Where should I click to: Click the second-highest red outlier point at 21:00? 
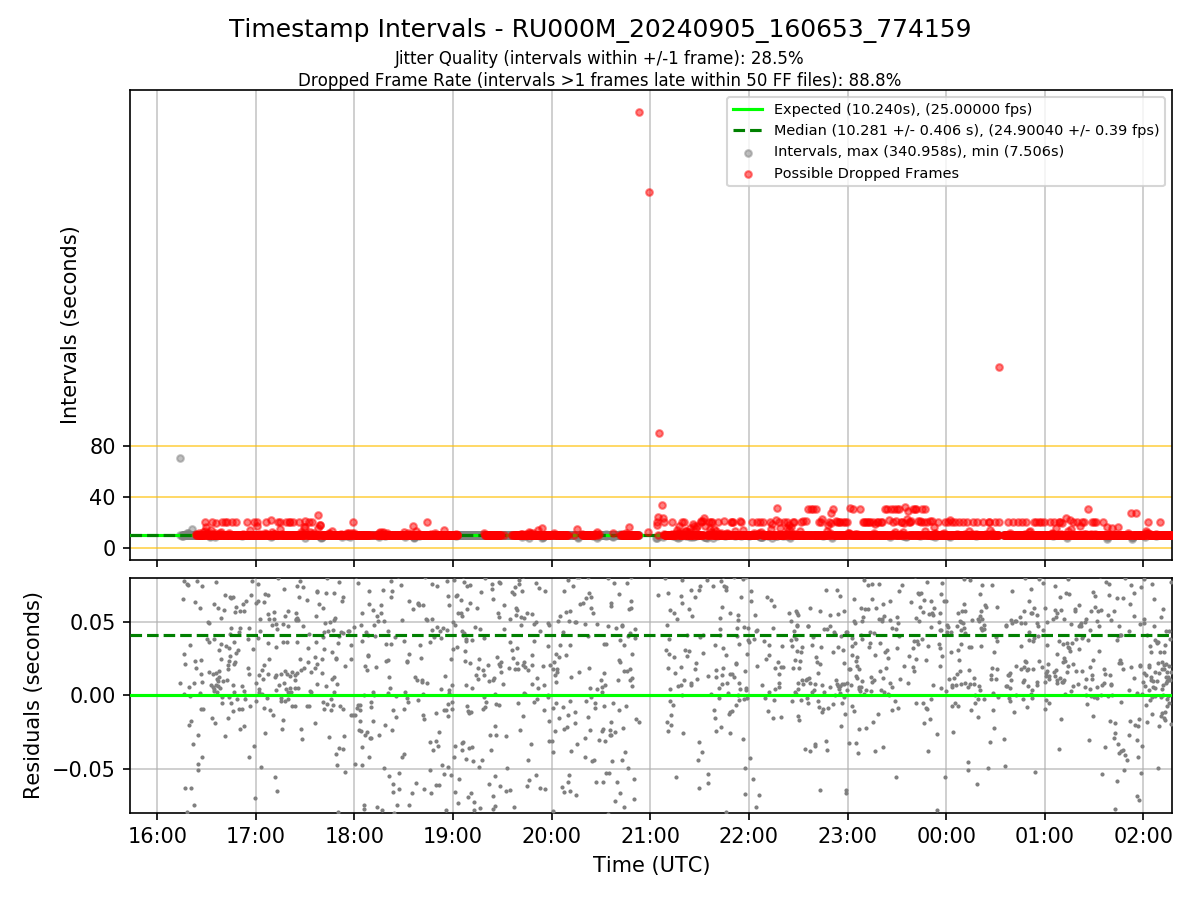click(649, 192)
